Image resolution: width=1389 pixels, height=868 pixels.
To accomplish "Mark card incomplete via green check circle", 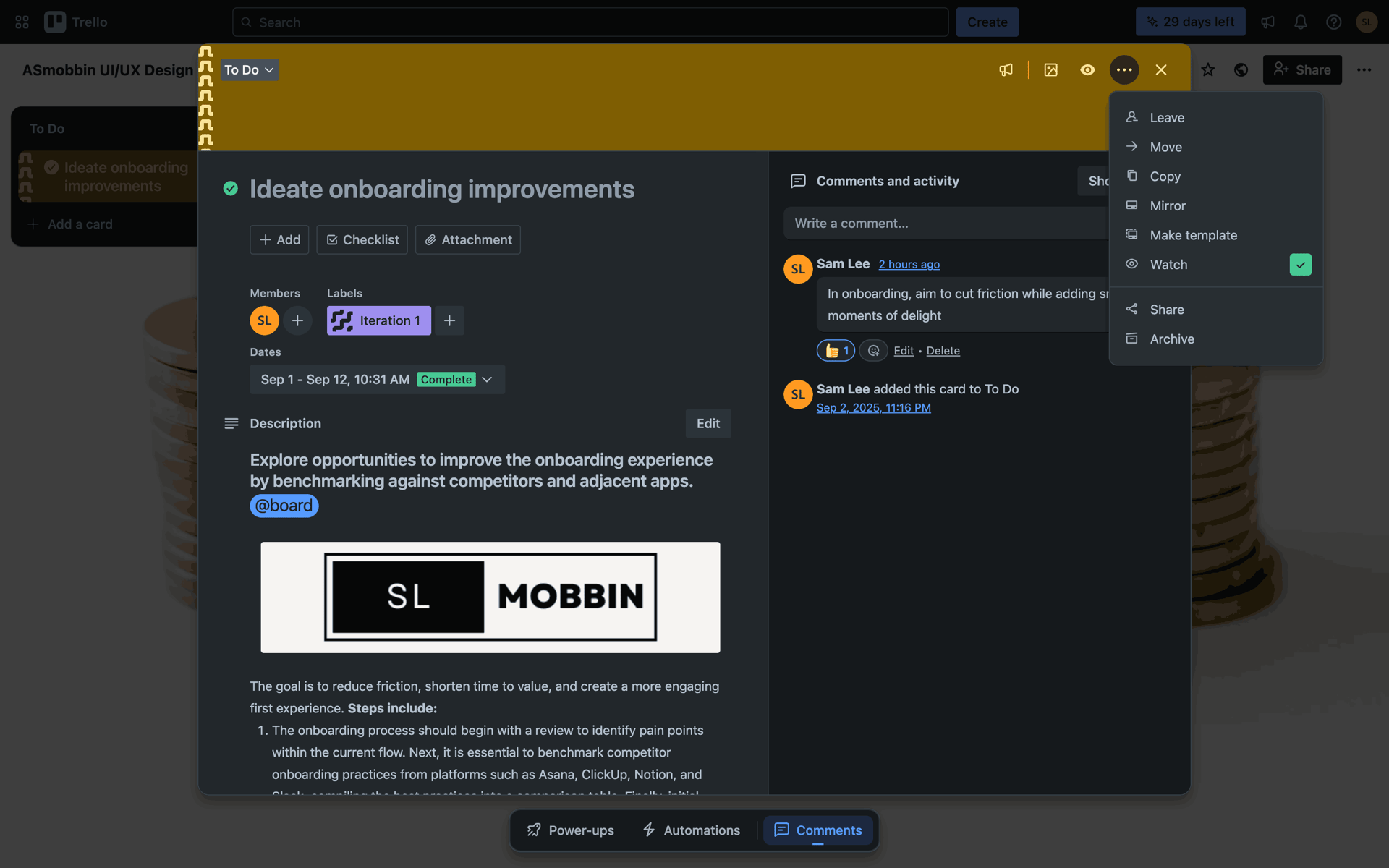I will 231,189.
